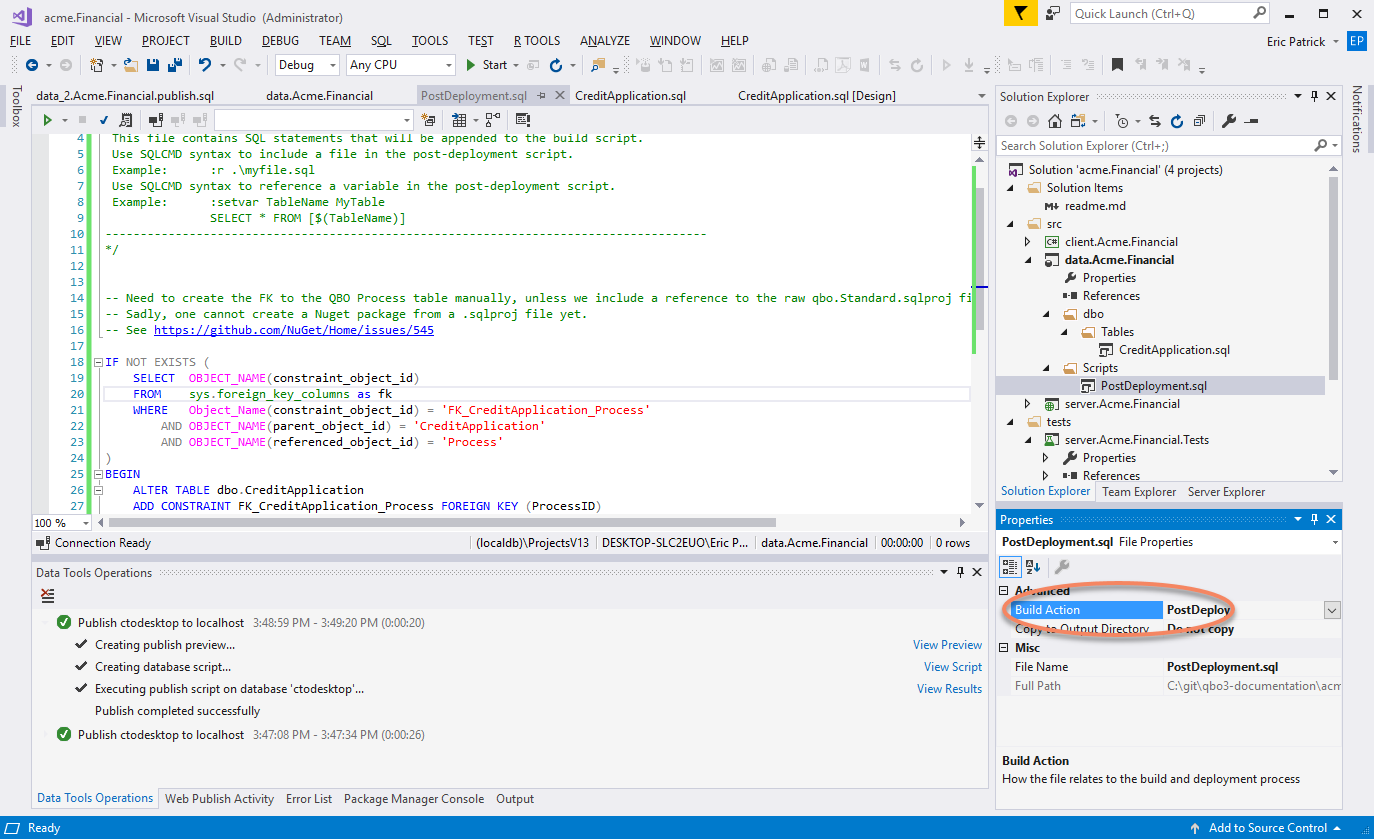This screenshot has height=839, width=1374.
Task: Click the Undo icon in main toolbar
Action: (204, 65)
